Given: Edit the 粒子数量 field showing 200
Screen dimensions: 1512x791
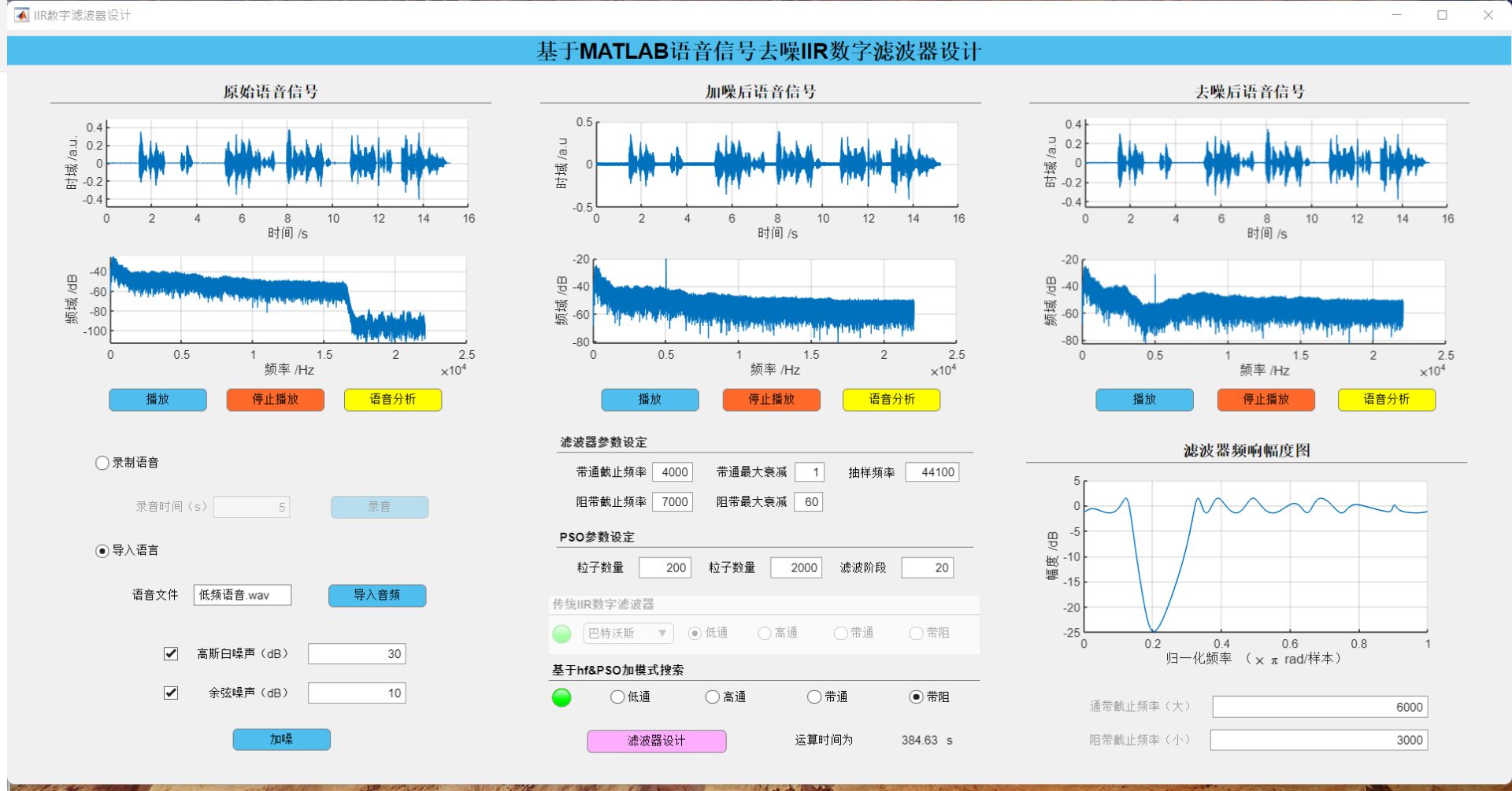Looking at the screenshot, I should coord(665,567).
